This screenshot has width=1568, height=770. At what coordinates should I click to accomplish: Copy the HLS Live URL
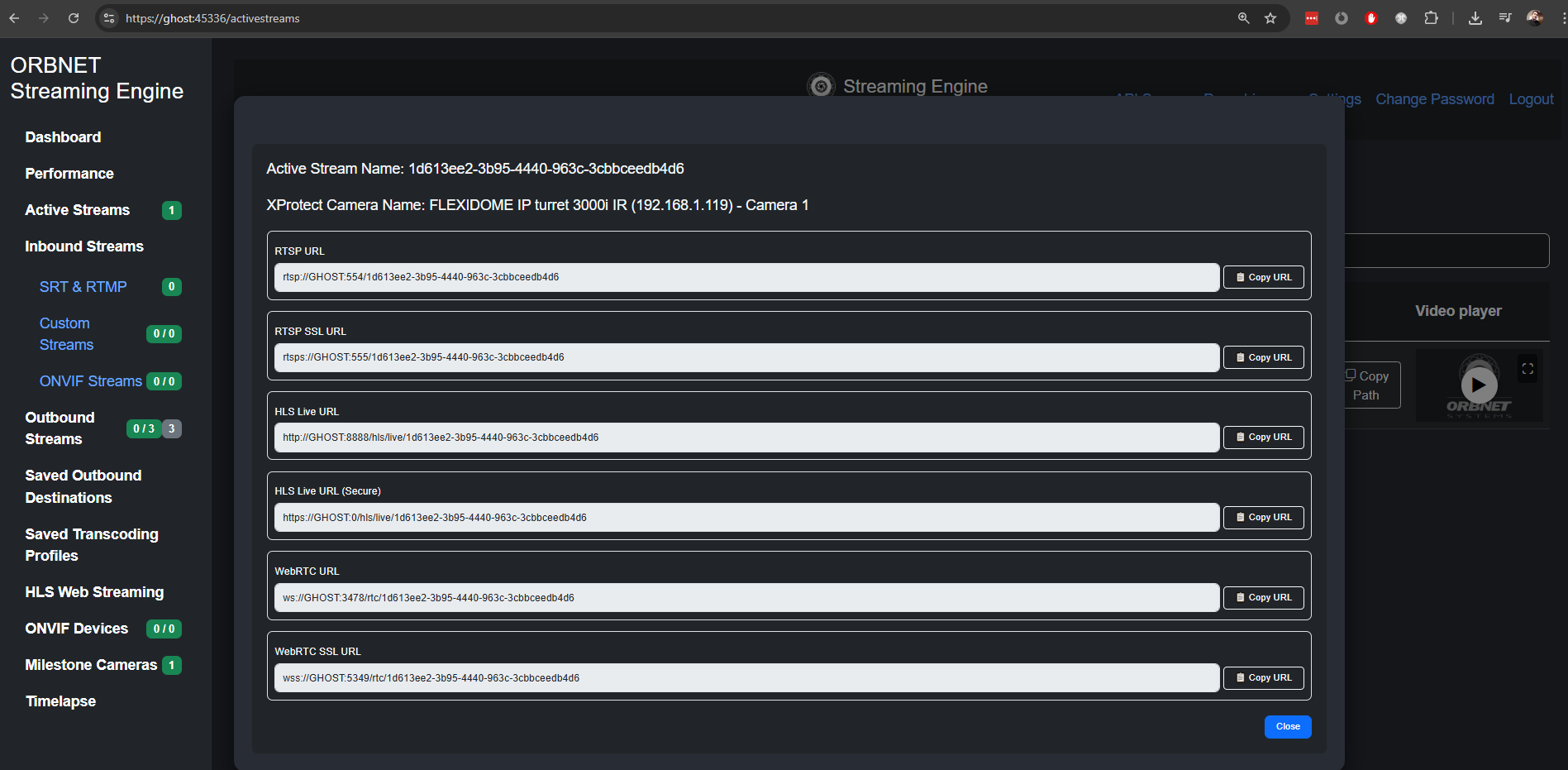pos(1263,437)
